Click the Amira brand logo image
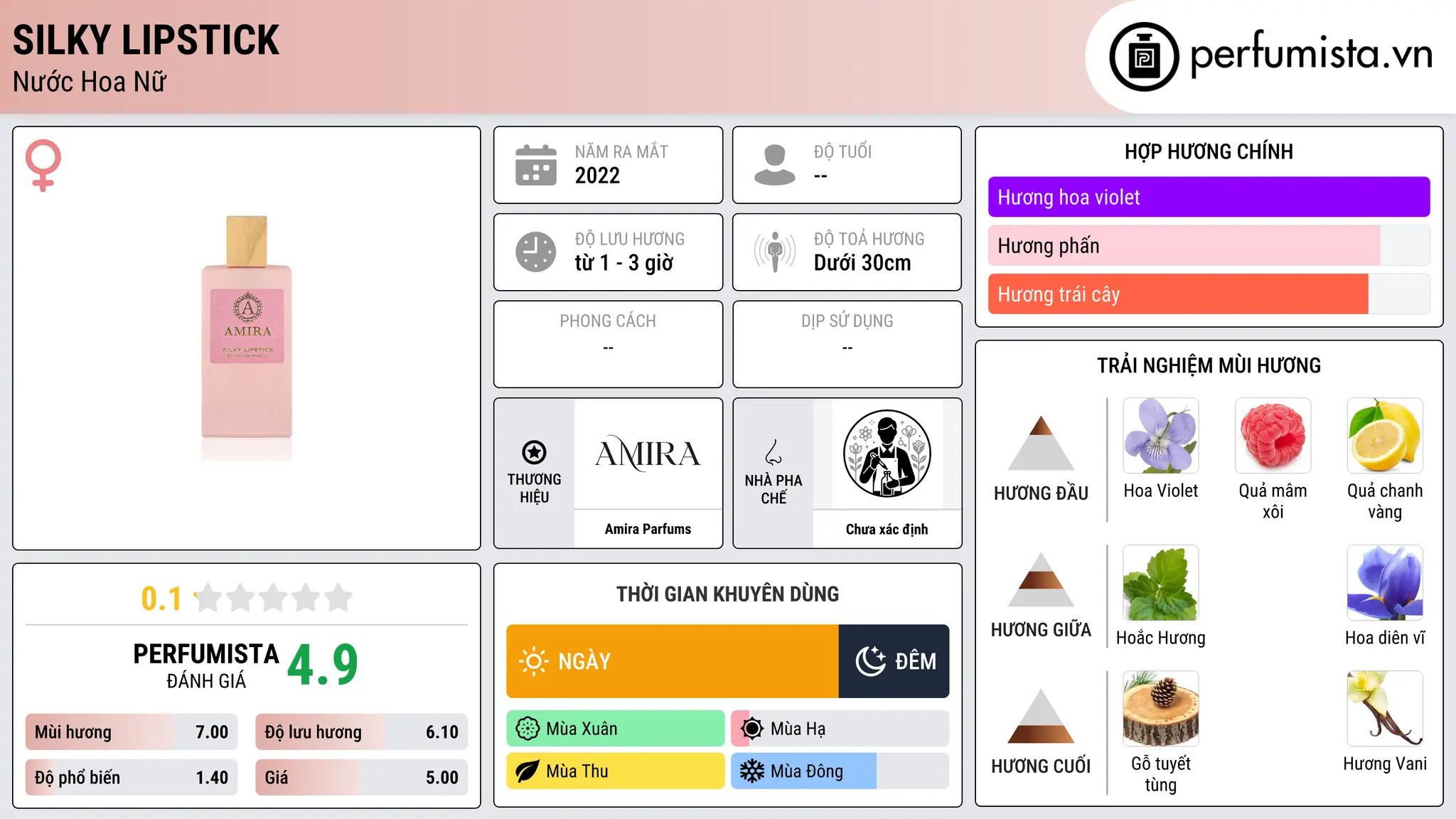 (648, 454)
